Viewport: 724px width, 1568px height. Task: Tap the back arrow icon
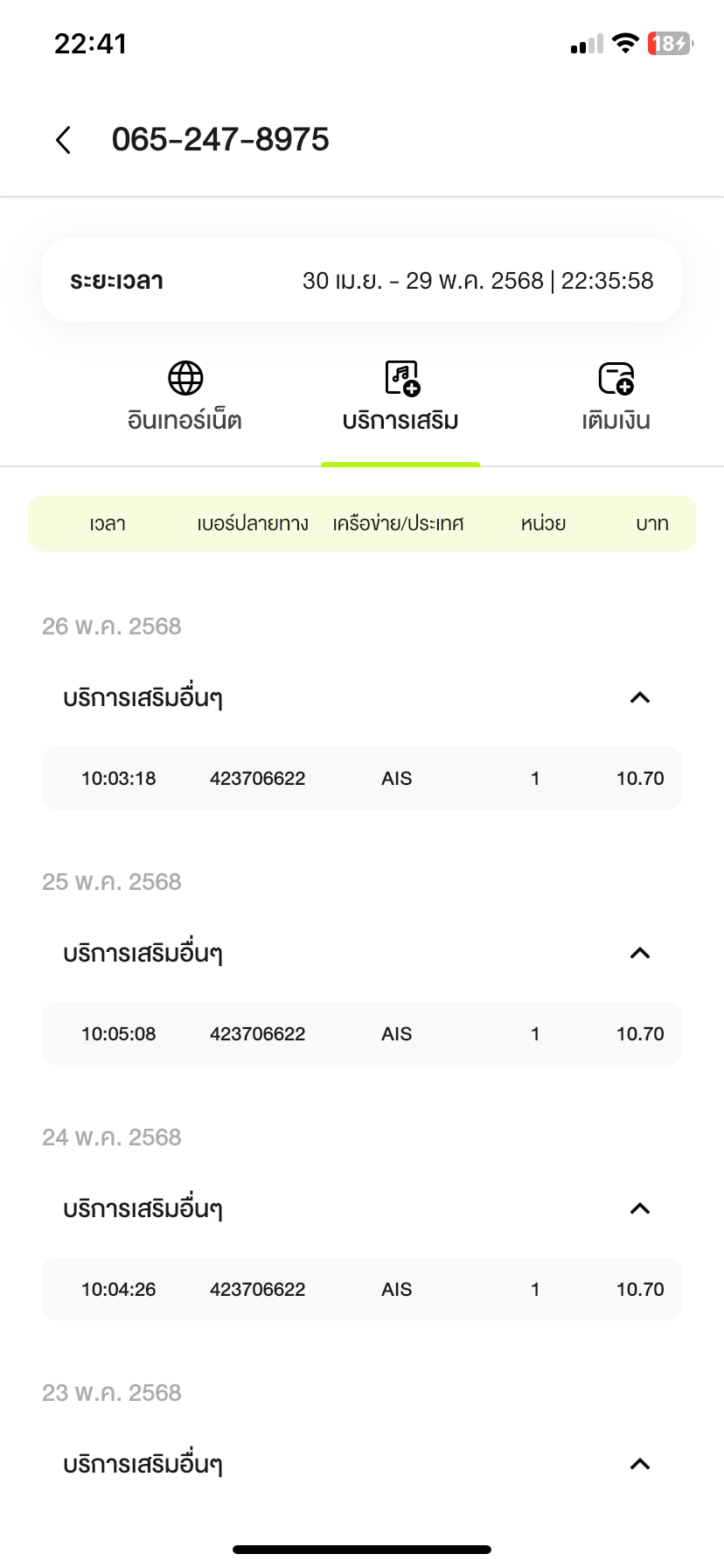click(63, 140)
